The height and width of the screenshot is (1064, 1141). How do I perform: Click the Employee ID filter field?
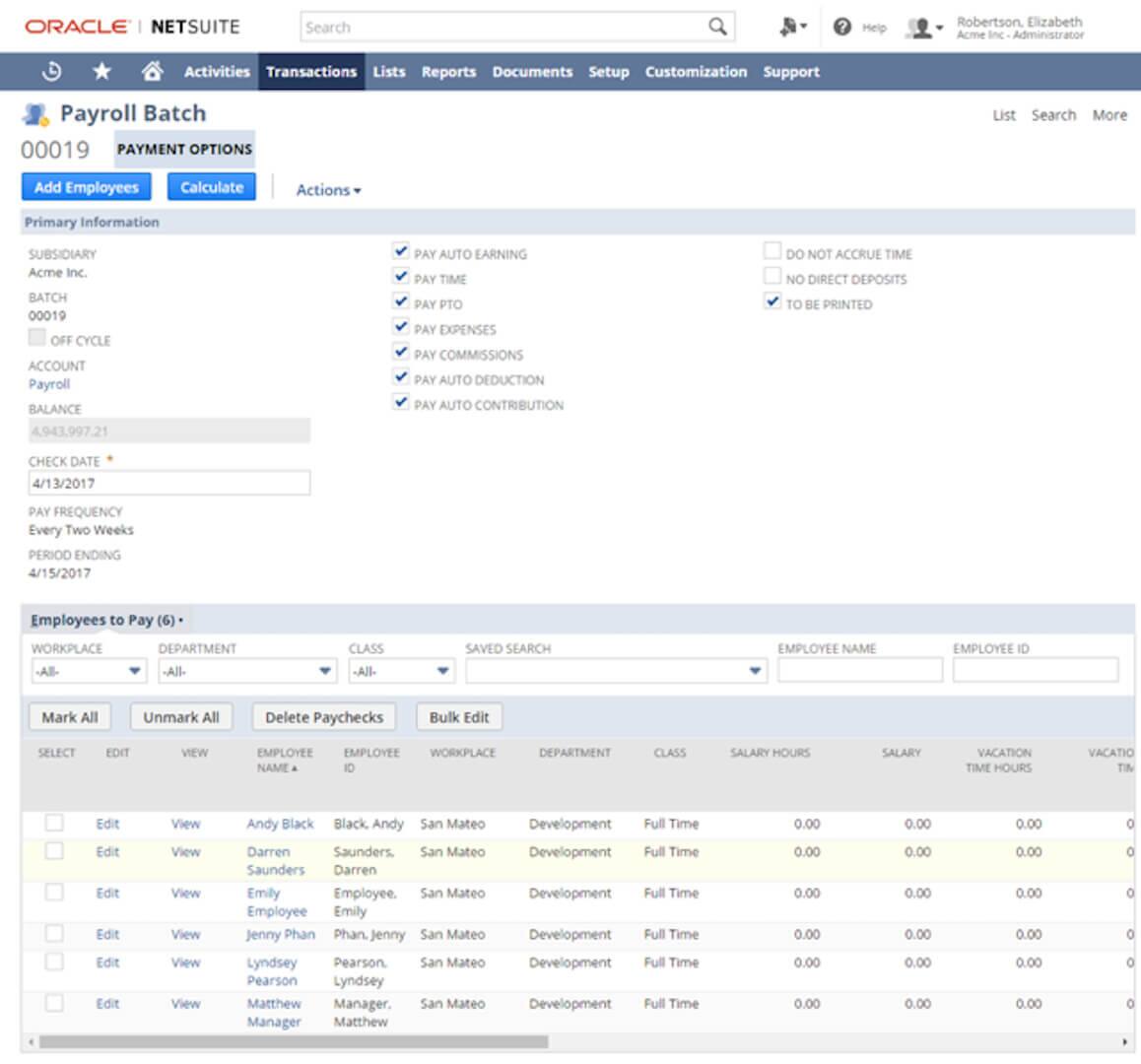(1036, 670)
